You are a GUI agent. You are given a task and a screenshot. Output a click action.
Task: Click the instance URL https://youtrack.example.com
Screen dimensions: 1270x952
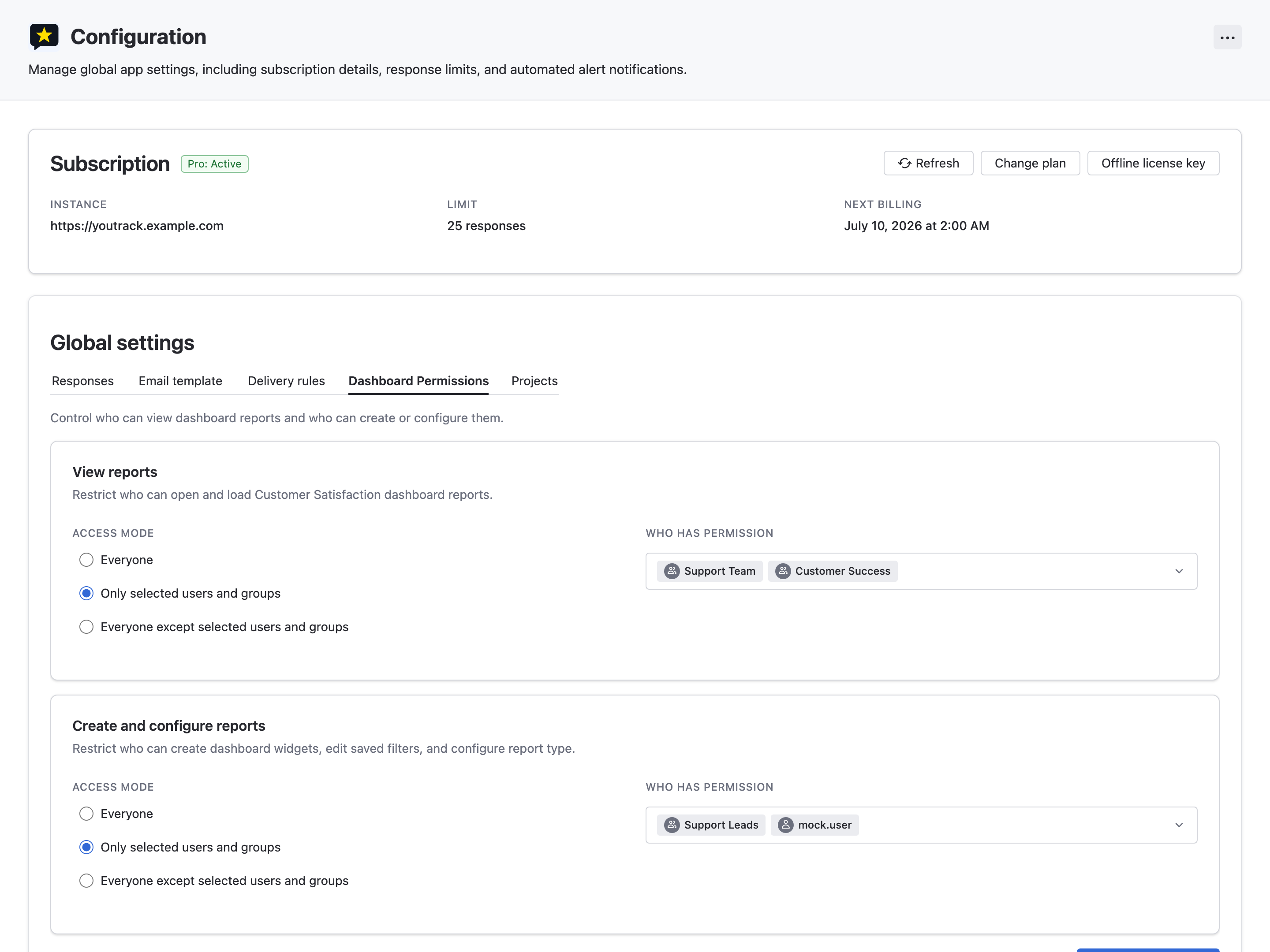pos(137,226)
